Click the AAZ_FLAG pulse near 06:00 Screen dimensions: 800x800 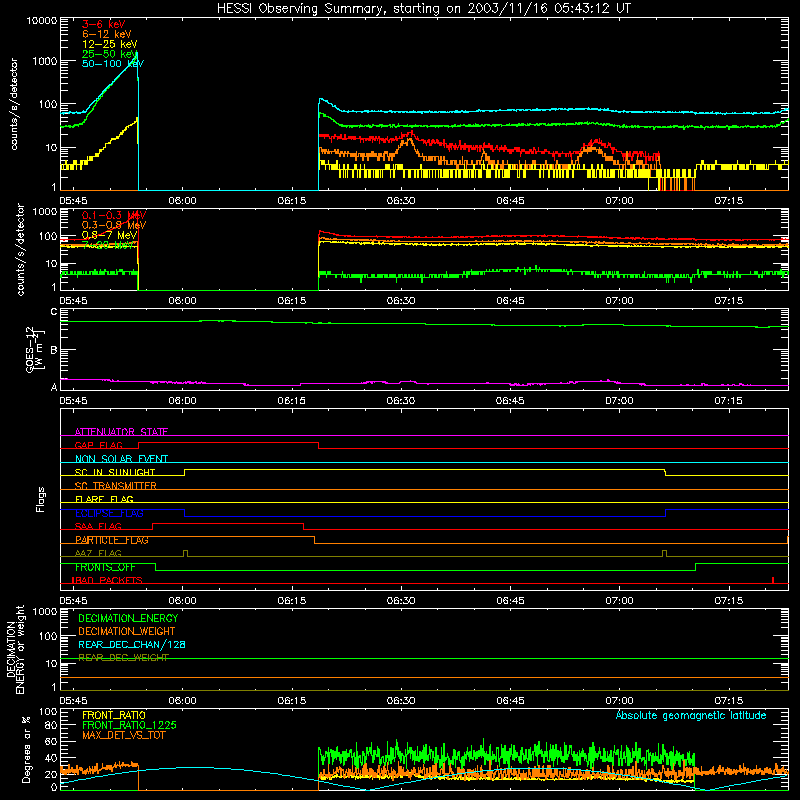click(185, 554)
